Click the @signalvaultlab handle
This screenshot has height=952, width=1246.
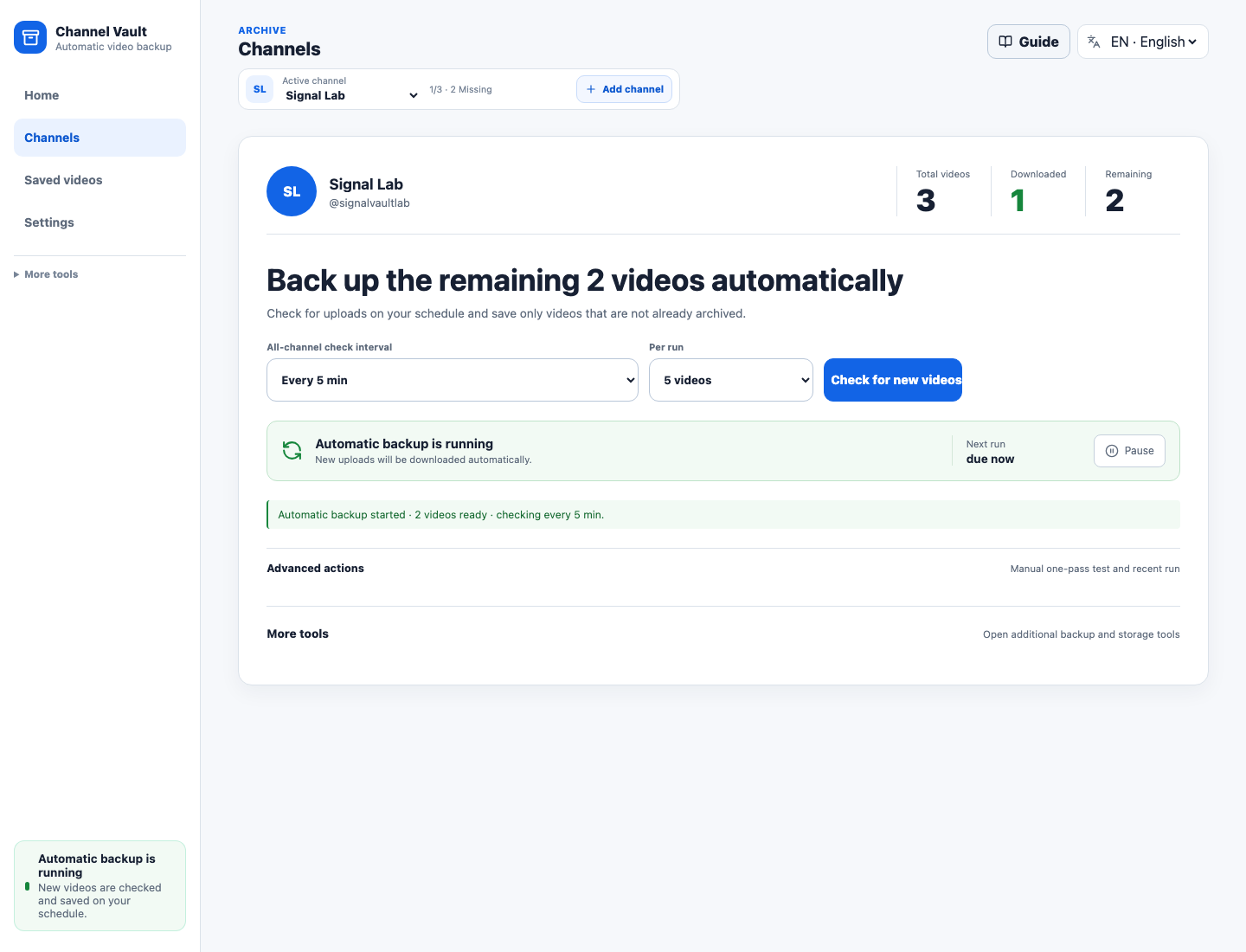pyautogui.click(x=369, y=203)
